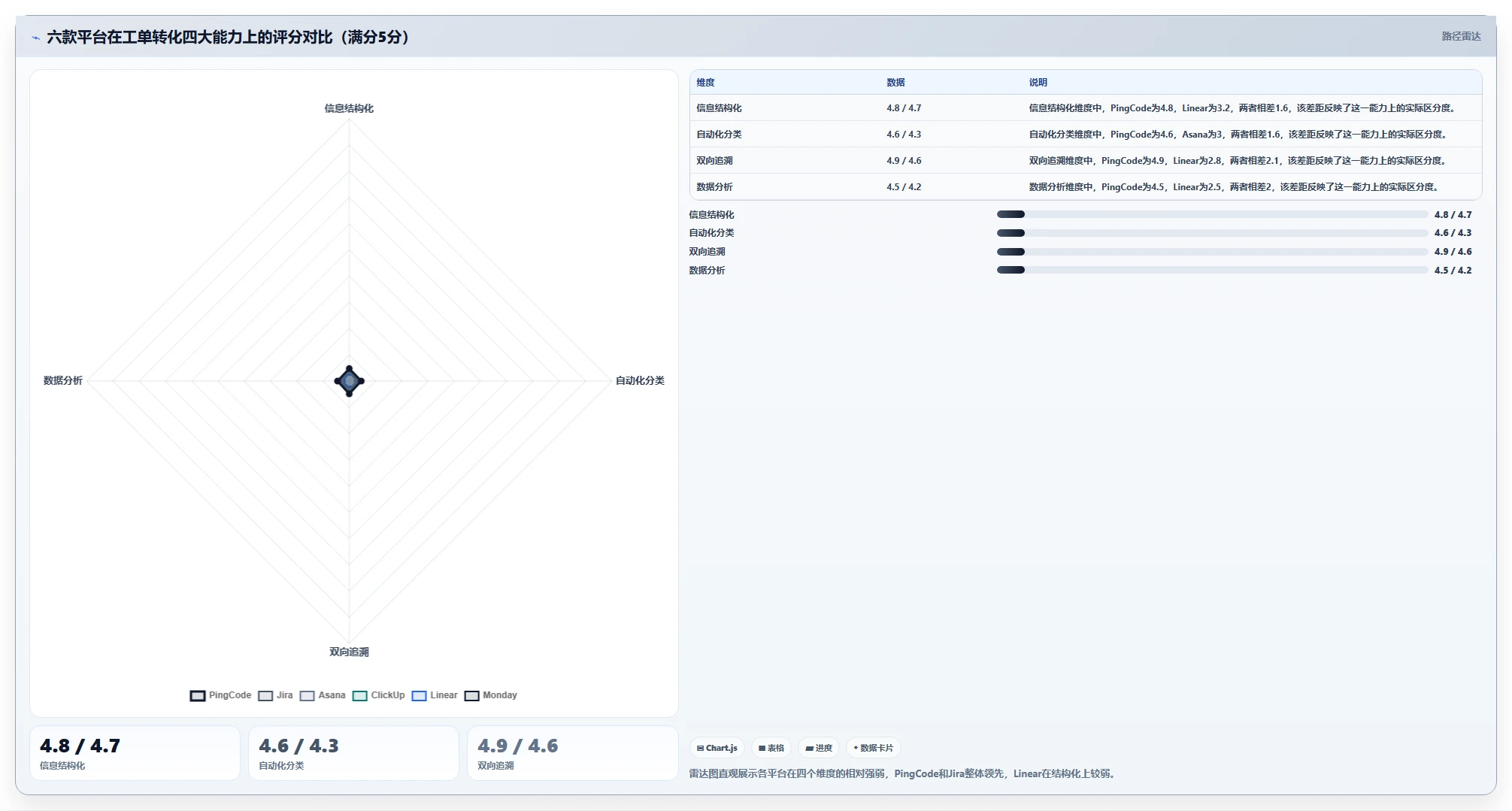Select the 自动化分类 table row cell

click(719, 135)
